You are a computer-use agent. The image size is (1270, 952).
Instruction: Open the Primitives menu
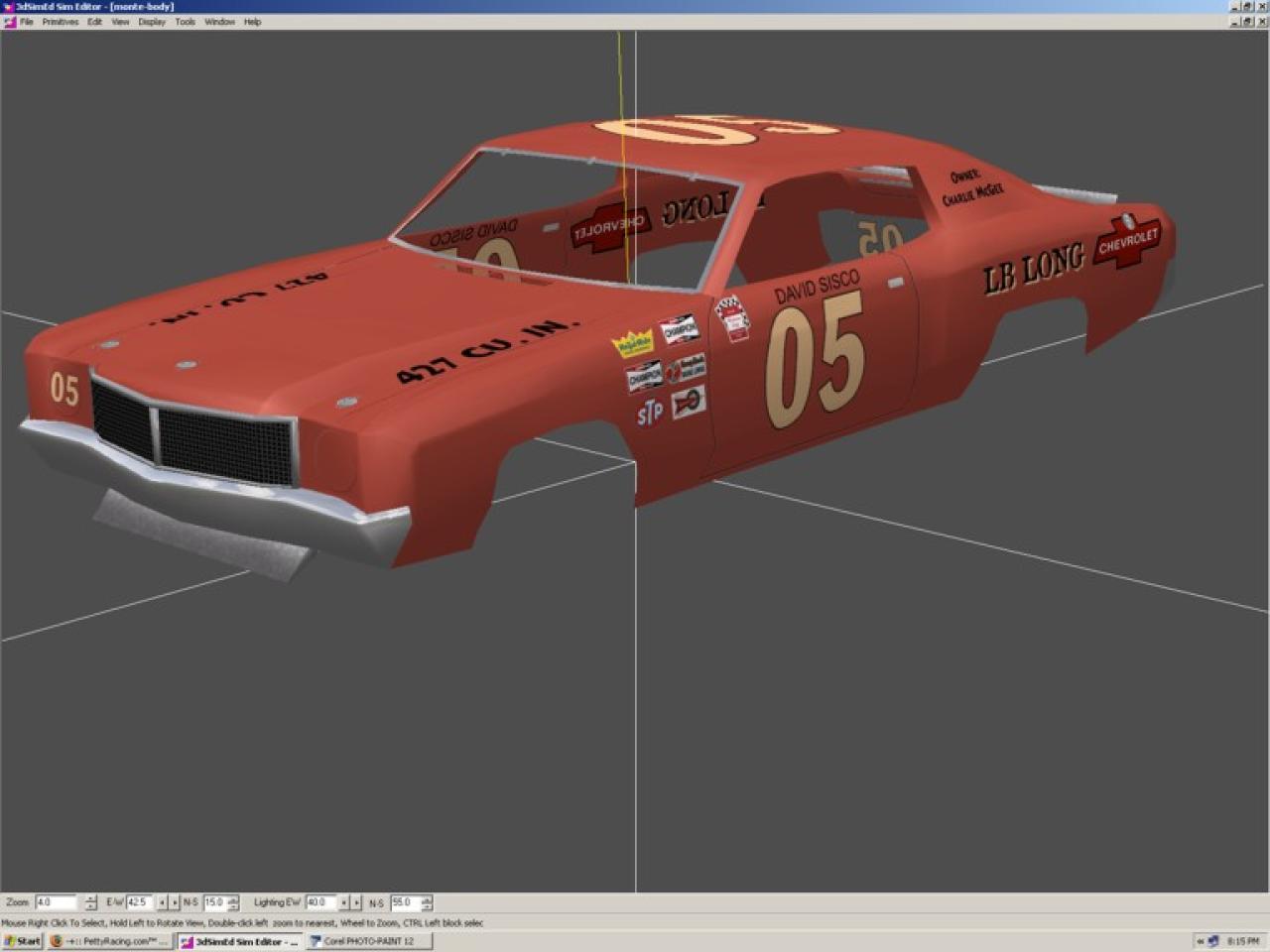[x=60, y=22]
